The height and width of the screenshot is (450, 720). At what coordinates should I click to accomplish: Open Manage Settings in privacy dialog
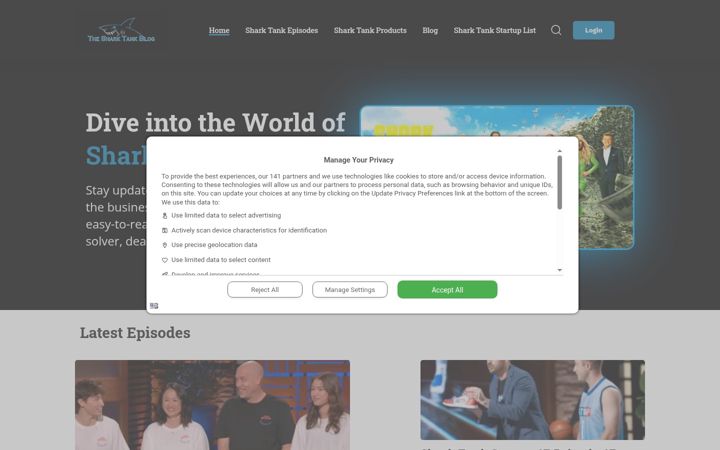[350, 290]
